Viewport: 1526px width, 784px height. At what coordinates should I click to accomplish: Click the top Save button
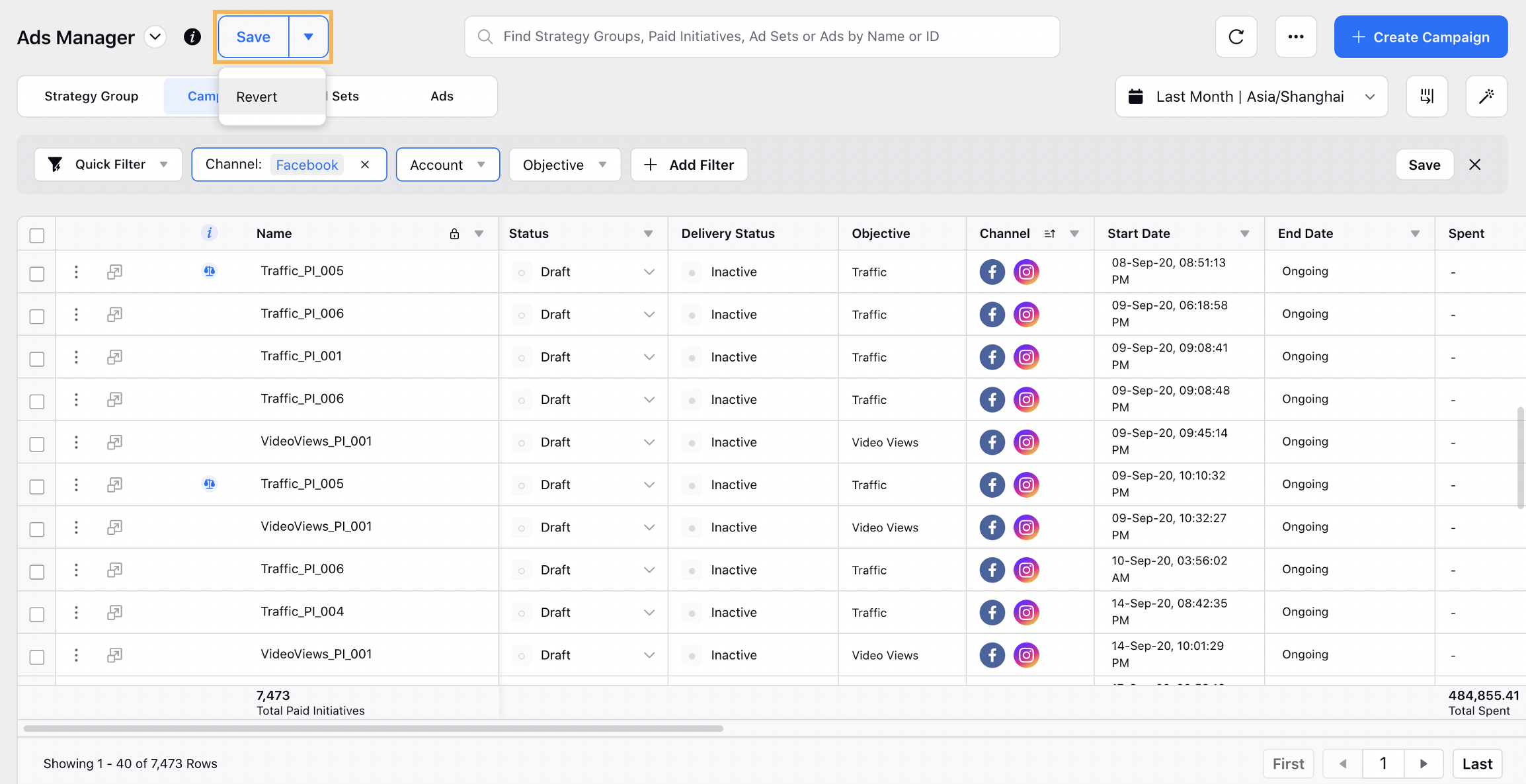point(253,37)
